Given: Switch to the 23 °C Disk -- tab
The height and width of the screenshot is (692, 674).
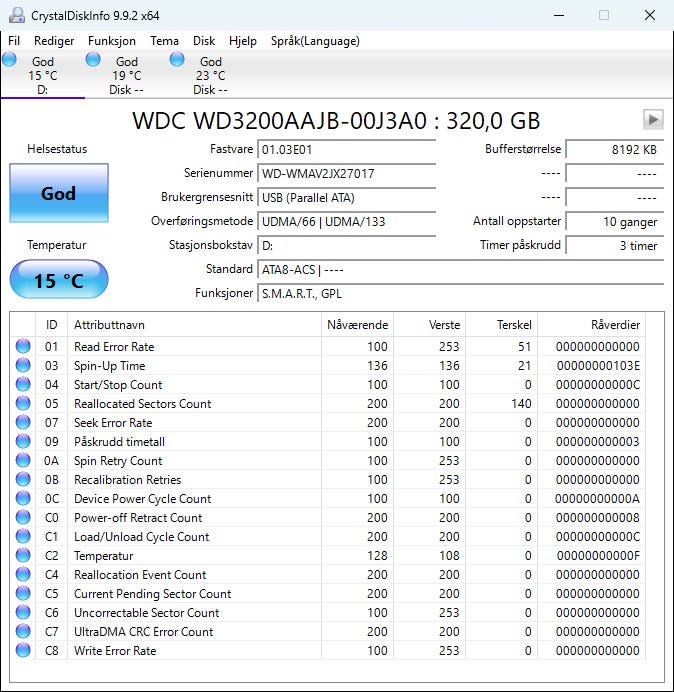Looking at the screenshot, I should click(211, 75).
